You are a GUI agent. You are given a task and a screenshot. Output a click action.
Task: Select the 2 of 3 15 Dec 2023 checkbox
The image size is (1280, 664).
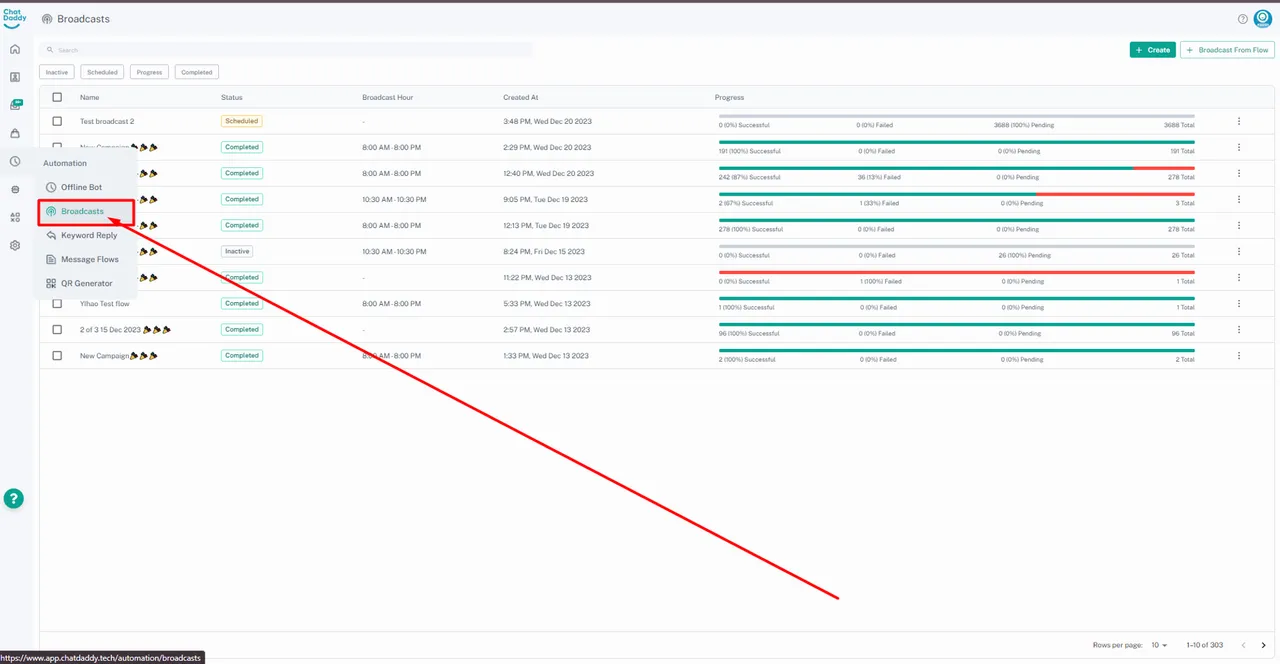(x=57, y=329)
